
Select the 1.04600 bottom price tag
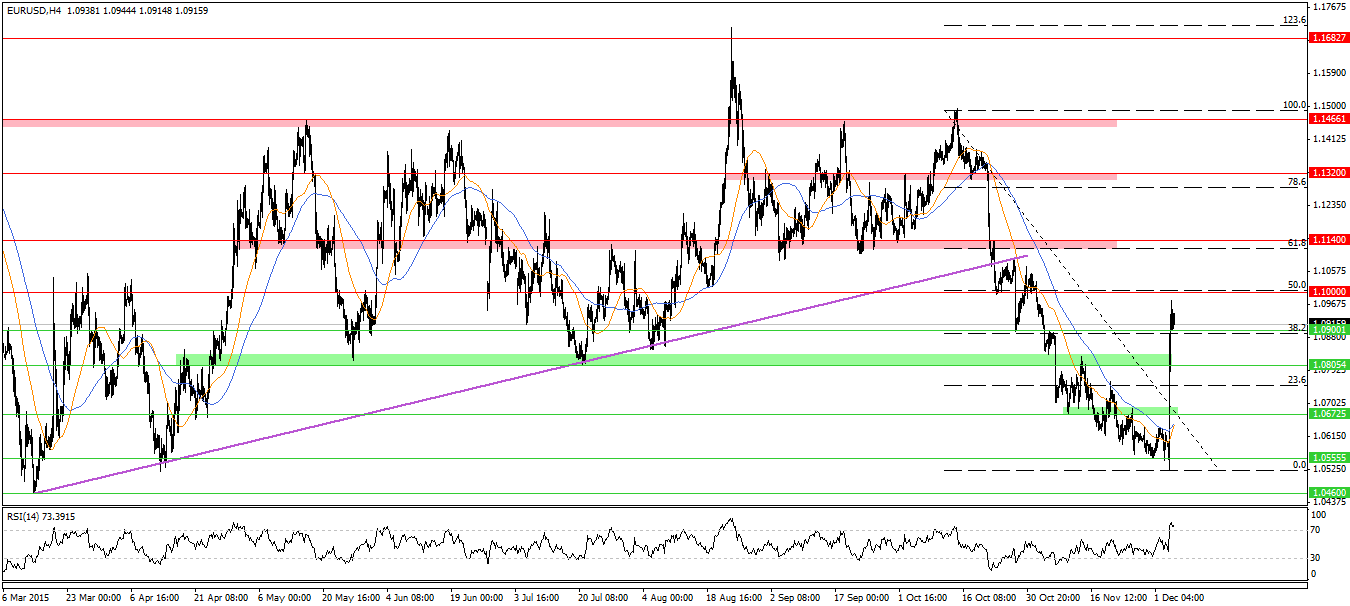[x=1329, y=493]
